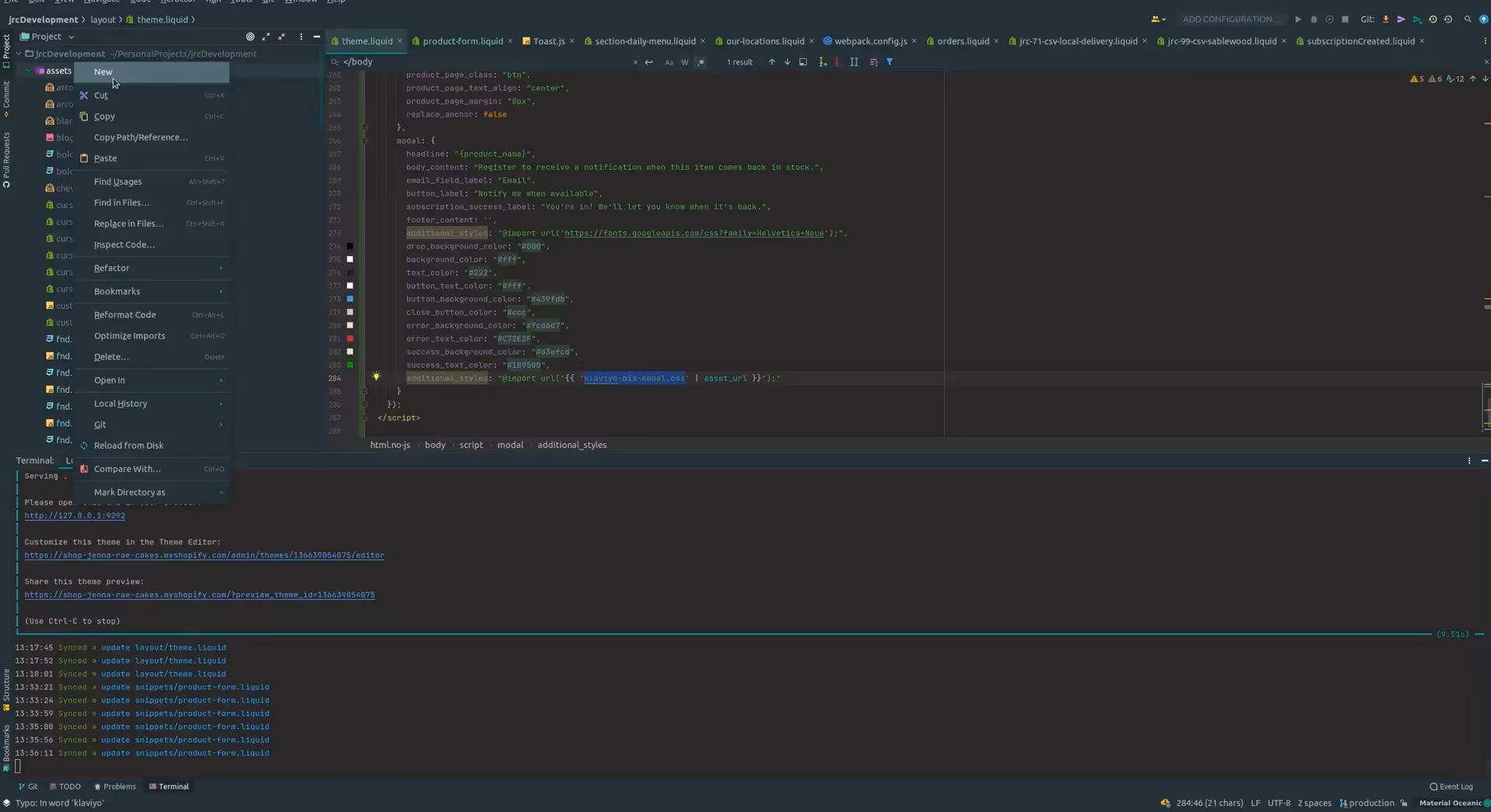Start debugging with the bug icon
1491x812 pixels.
(1313, 19)
